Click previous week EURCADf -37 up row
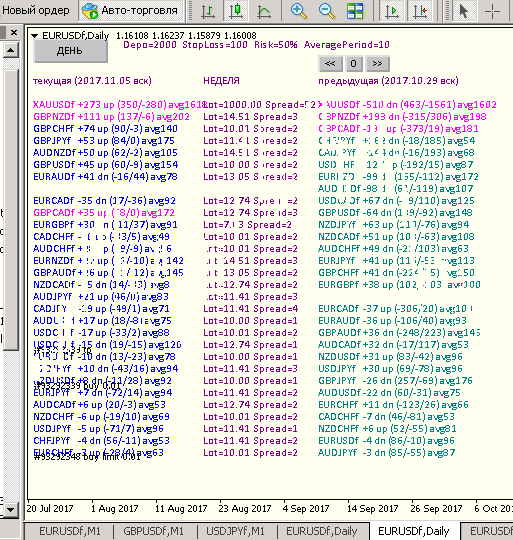Viewport: 513px width, 540px height. pyautogui.click(x=395, y=309)
